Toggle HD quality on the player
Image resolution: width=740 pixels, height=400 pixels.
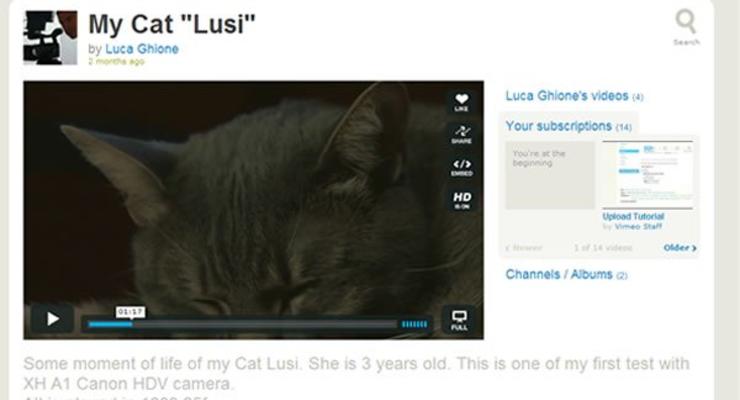pyautogui.click(x=462, y=200)
